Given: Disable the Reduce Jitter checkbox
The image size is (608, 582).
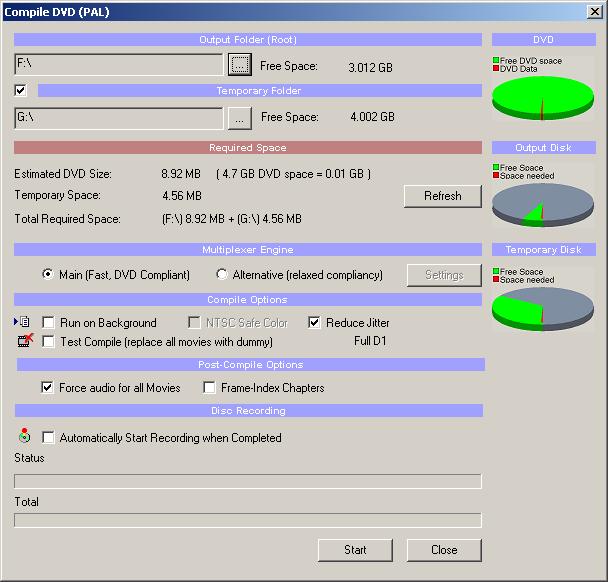Looking at the screenshot, I should pos(314,323).
